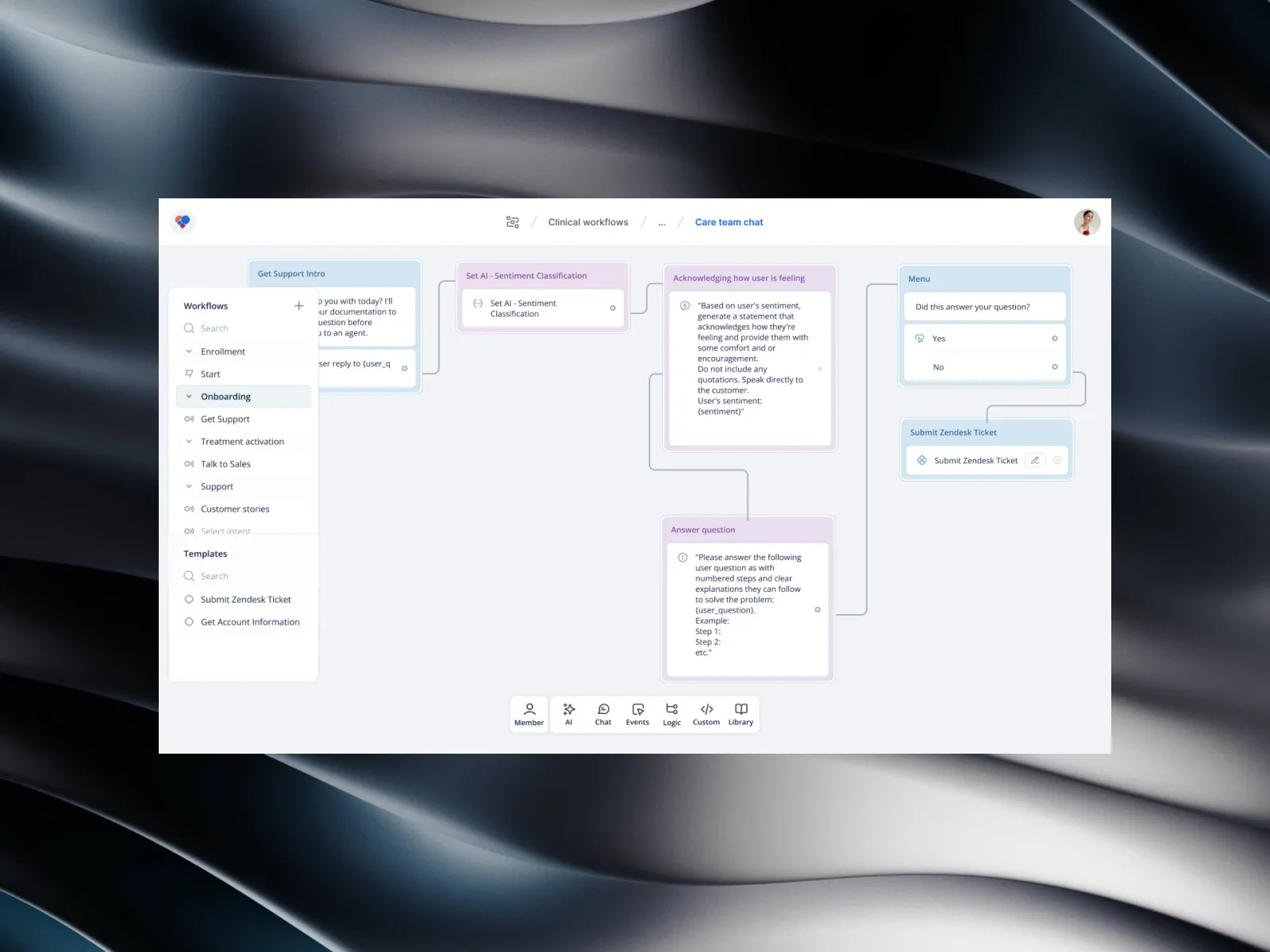Open the user profile avatar

pos(1087,222)
